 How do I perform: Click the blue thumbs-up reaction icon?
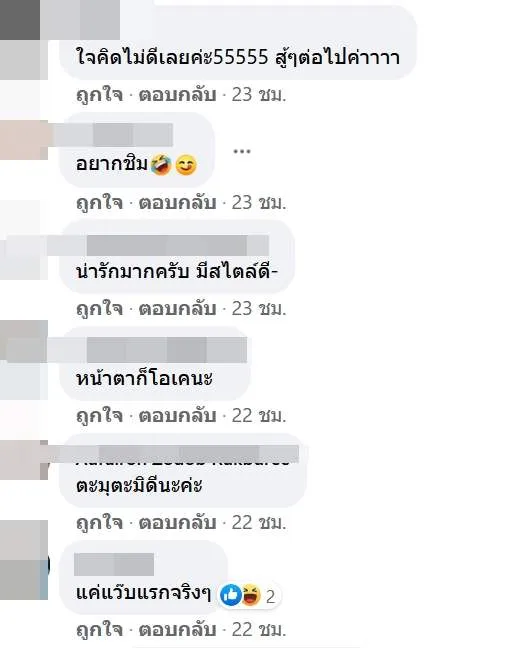tap(231, 595)
